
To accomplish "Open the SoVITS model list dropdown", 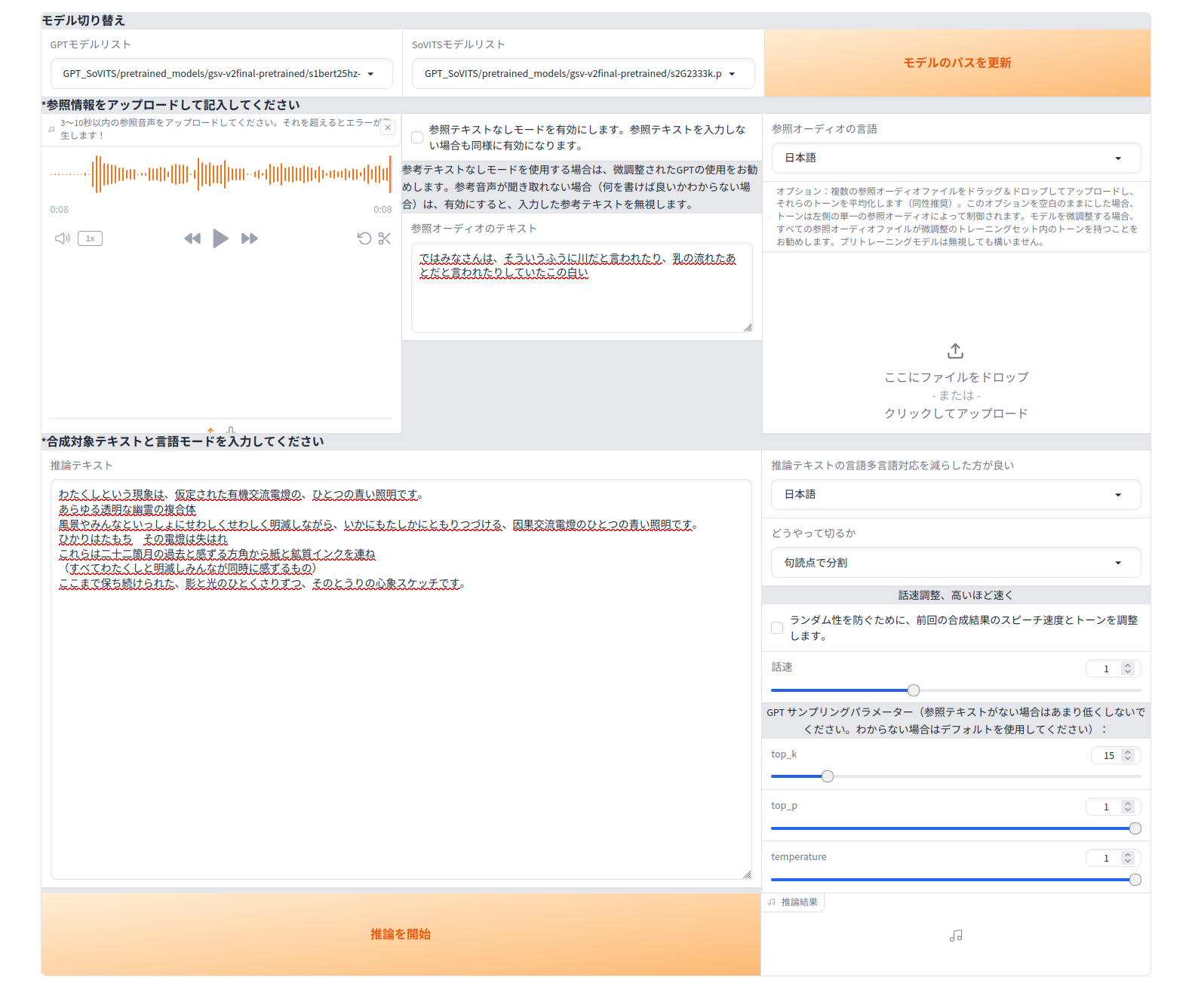I will 582,74.
